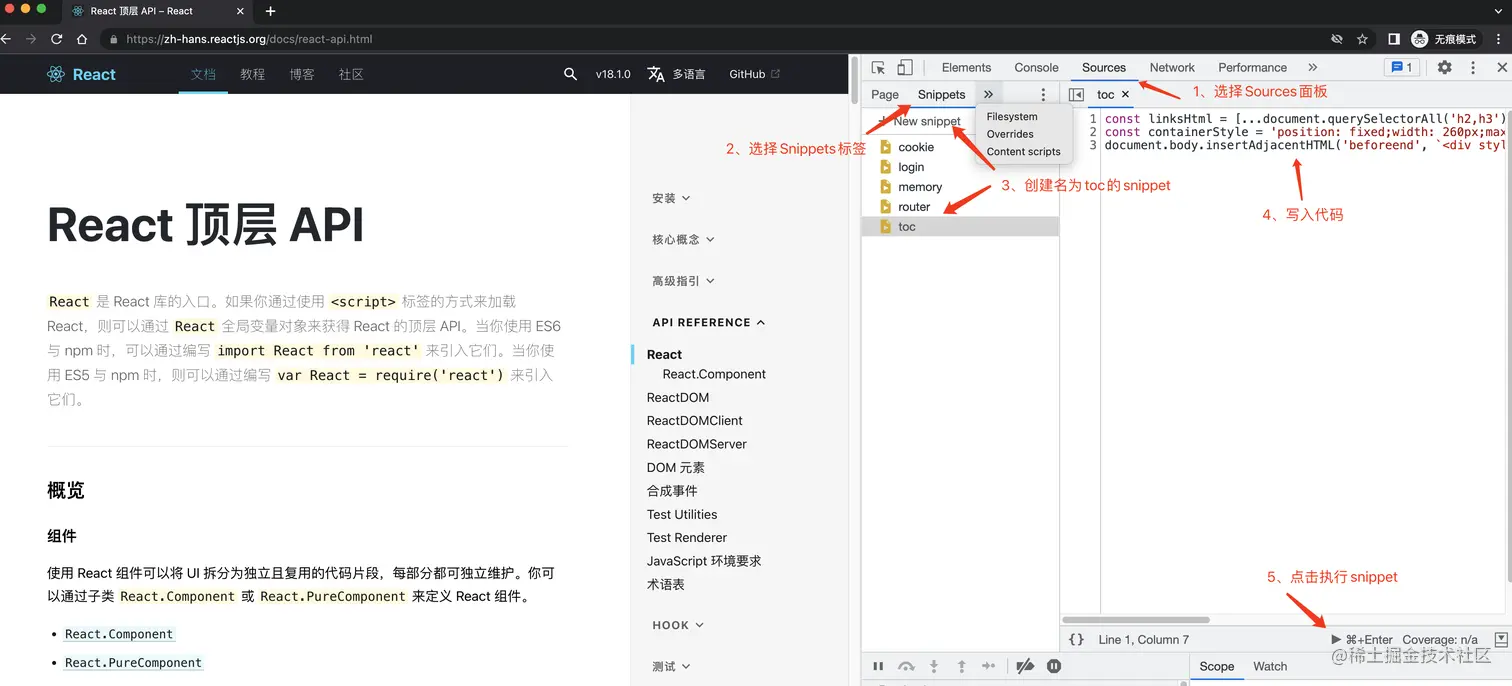Screen dimensions: 1512x686
Task: Show more DevTools panels via chevrons
Action: (x=1313, y=68)
